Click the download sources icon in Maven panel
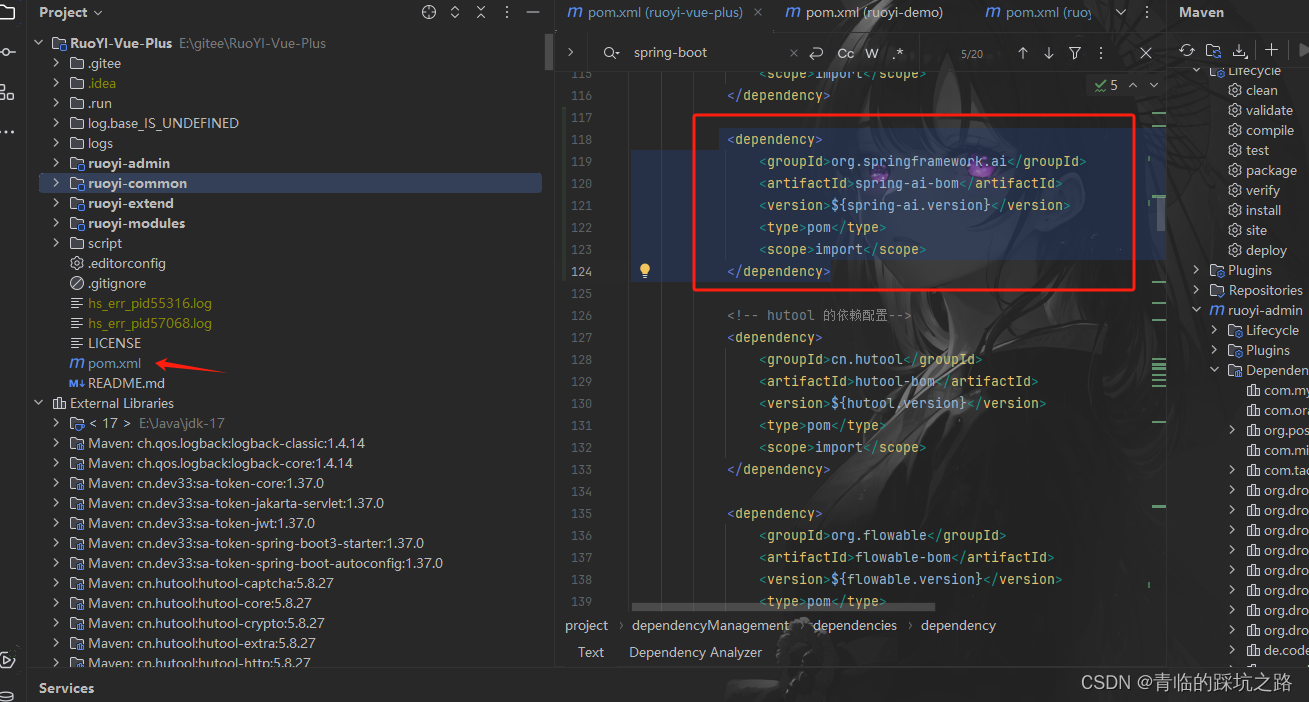 click(1241, 52)
